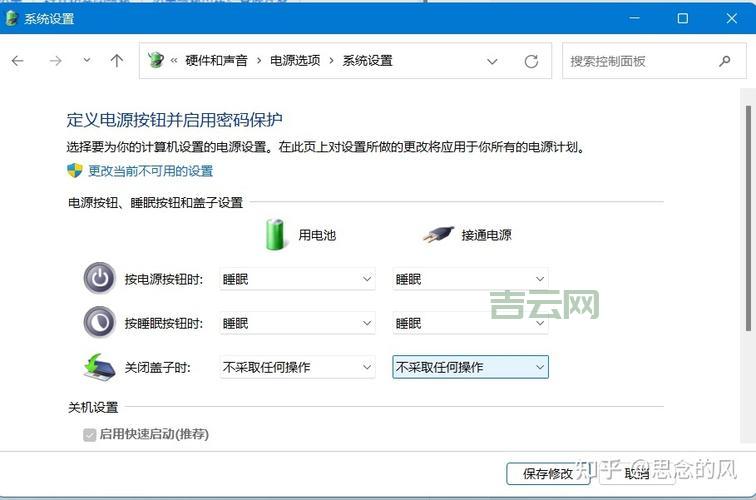Screen dimensions: 756x500
Task: Click the 系统设置 title bar icon
Action: coord(12,18)
